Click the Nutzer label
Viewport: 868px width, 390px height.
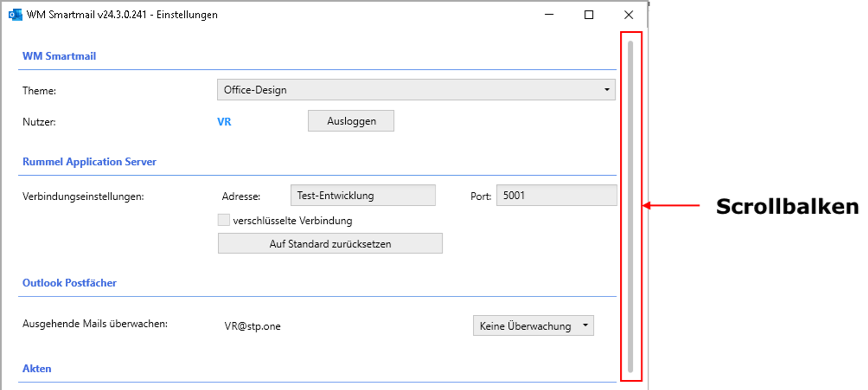39,123
